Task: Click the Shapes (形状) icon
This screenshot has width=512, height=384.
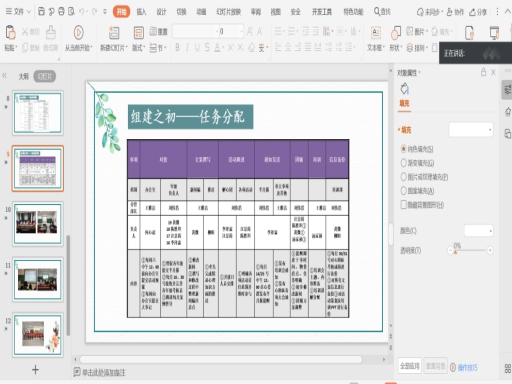Action: (396, 33)
